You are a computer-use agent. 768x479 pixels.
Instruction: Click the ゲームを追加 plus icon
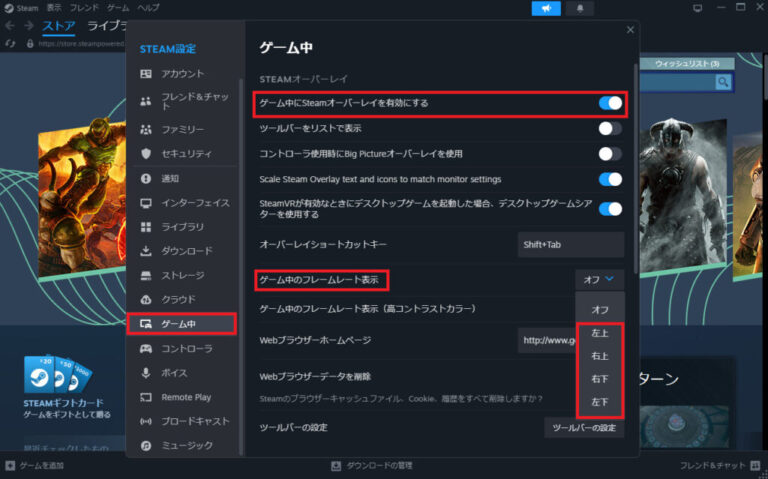(10, 465)
